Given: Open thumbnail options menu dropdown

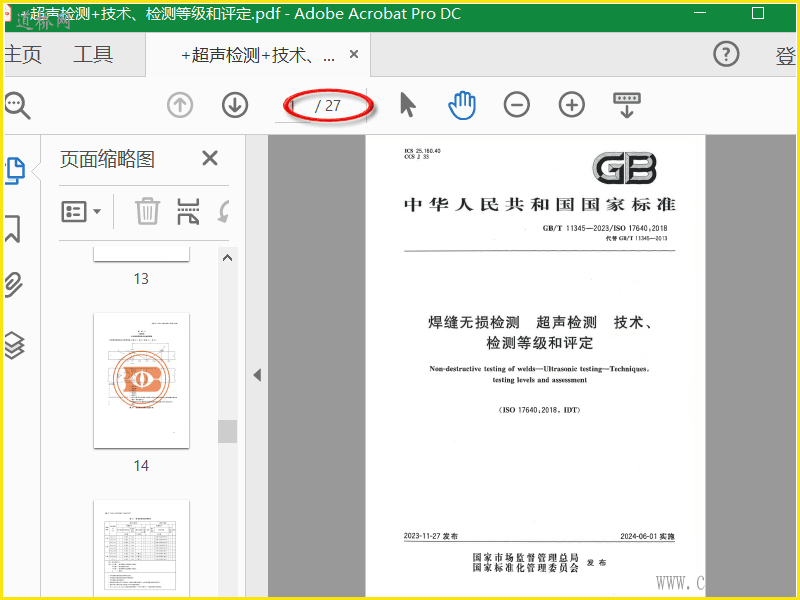Looking at the screenshot, I should [81, 211].
